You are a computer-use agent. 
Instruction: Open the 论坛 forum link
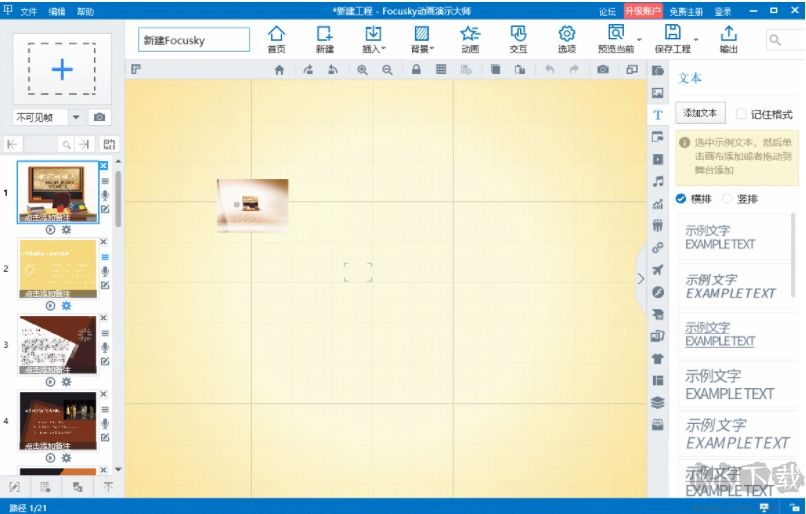click(607, 11)
